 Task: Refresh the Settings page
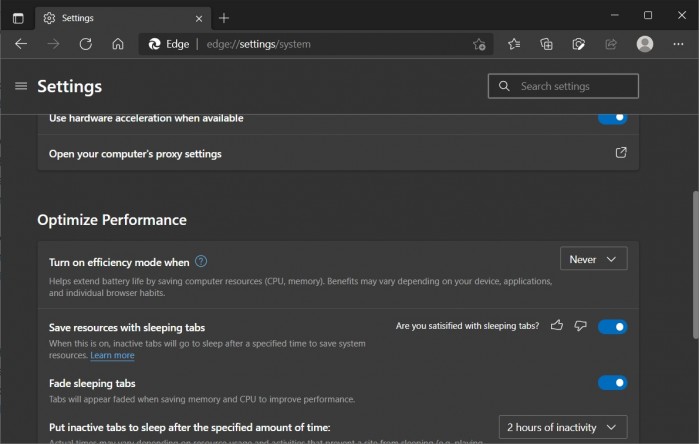[85, 44]
